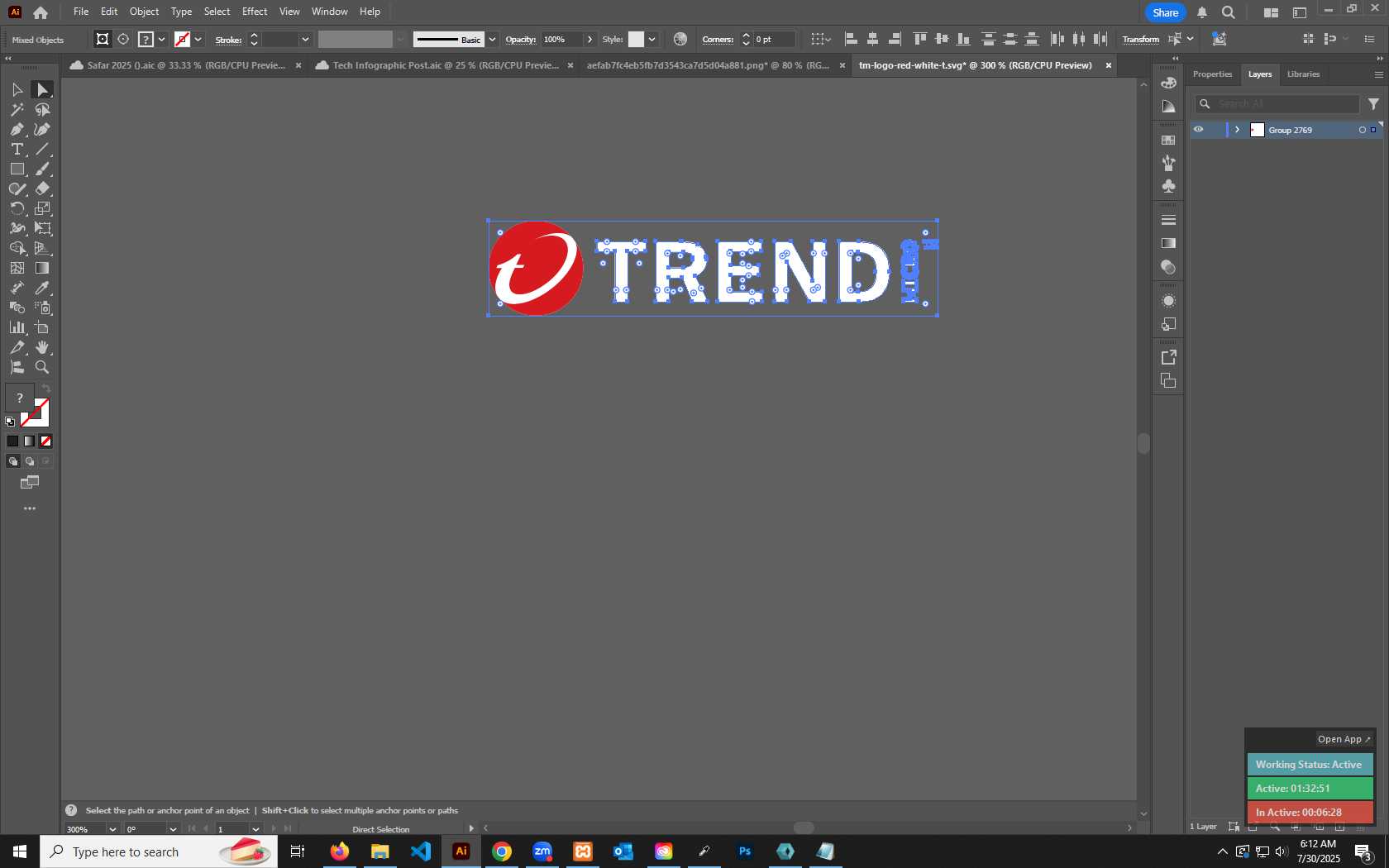Screen dimensions: 1389x868
Task: Open the Opacity arrow flyout
Action: click(589, 39)
